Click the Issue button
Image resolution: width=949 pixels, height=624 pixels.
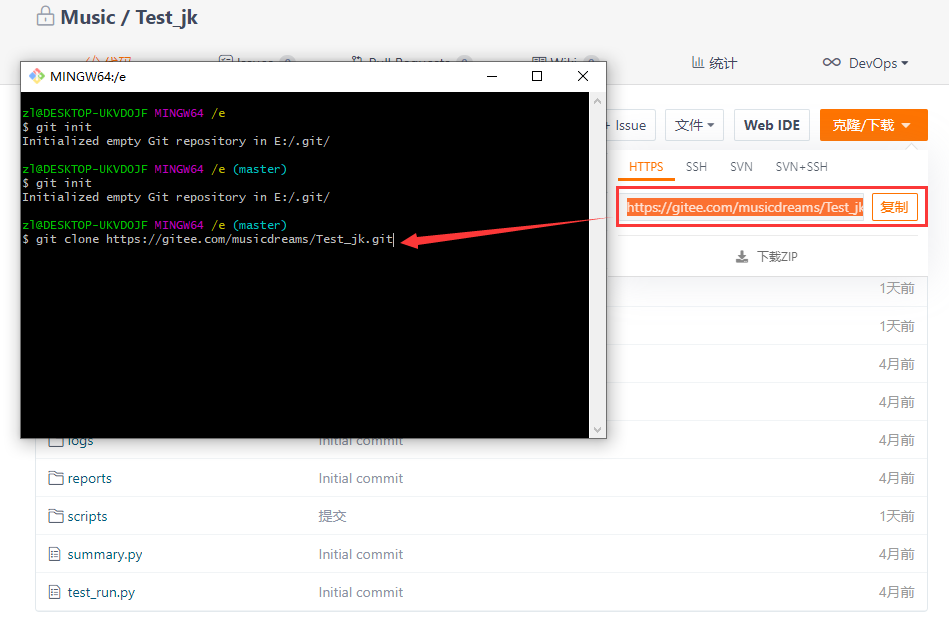pyautogui.click(x=629, y=125)
